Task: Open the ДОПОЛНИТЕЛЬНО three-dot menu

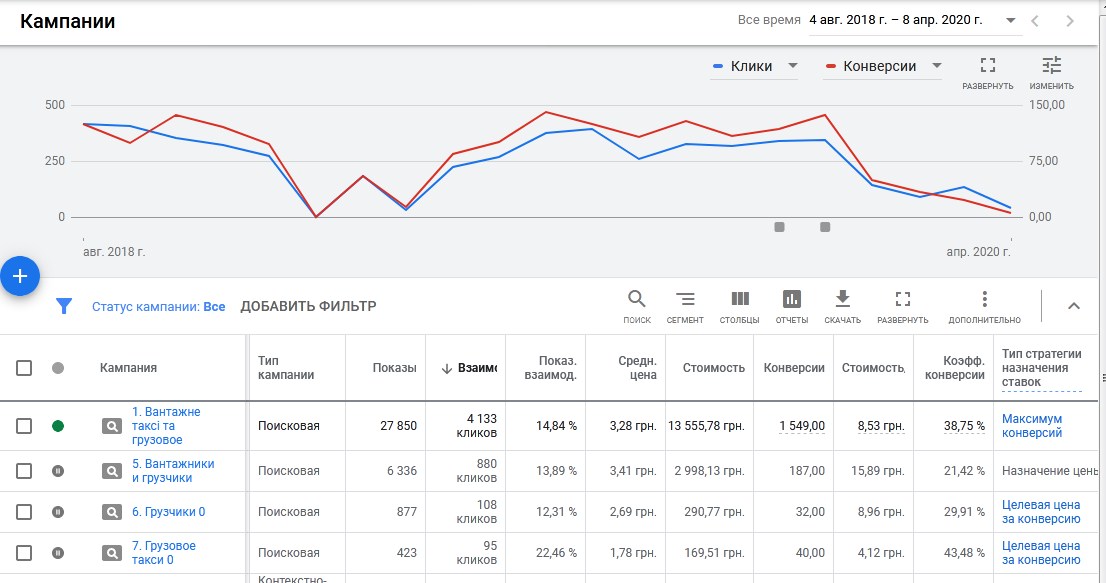Action: point(985,298)
